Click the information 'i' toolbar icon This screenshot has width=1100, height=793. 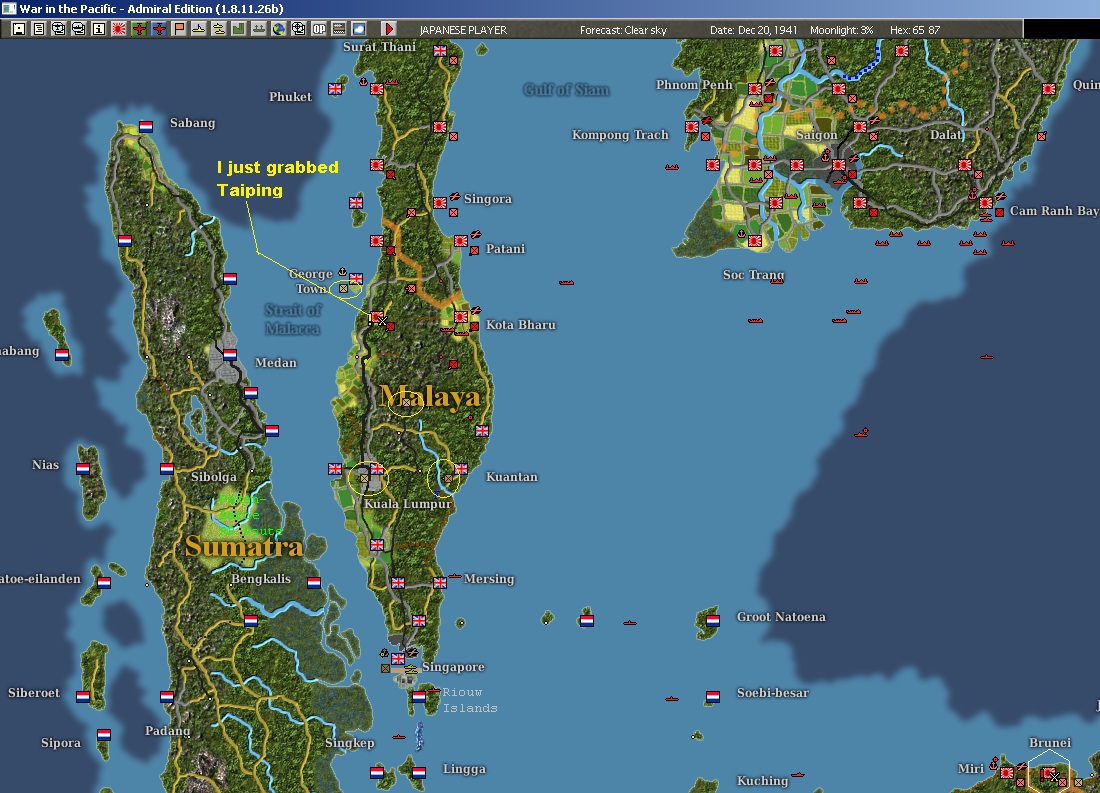tap(99, 29)
